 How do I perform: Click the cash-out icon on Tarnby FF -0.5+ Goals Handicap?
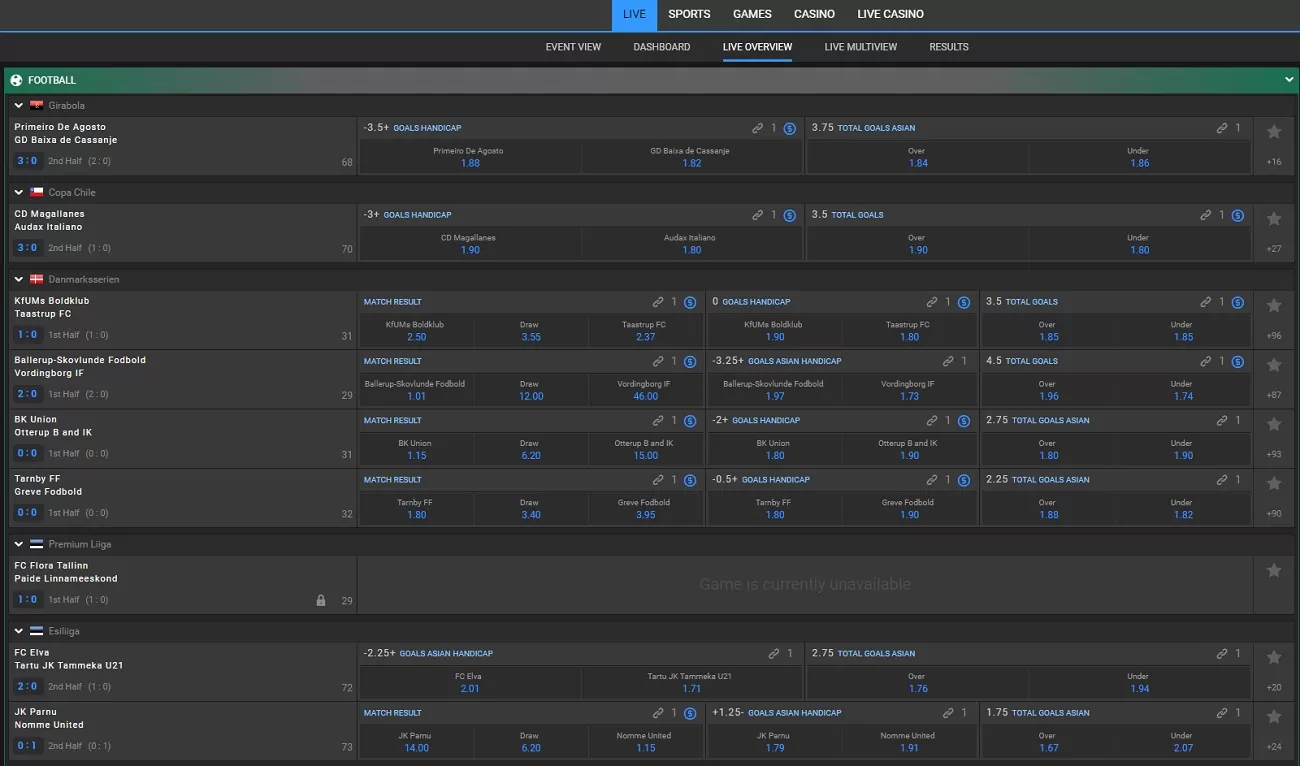[964, 480]
